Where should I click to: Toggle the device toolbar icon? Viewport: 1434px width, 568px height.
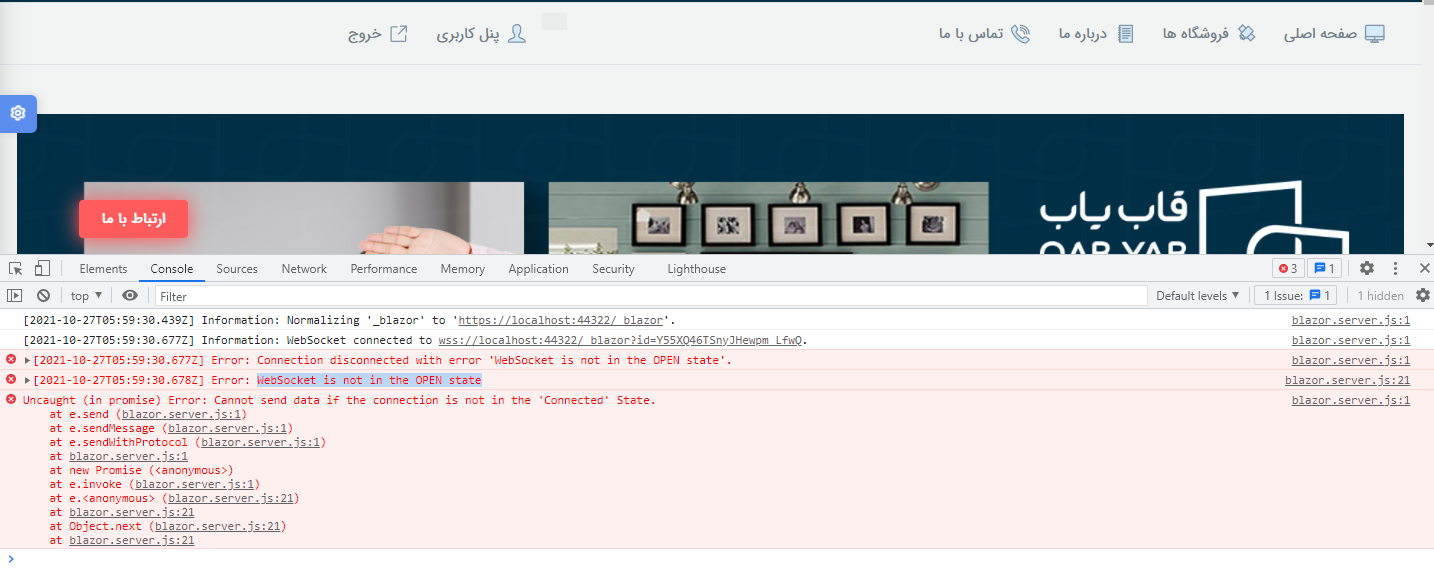[42, 268]
